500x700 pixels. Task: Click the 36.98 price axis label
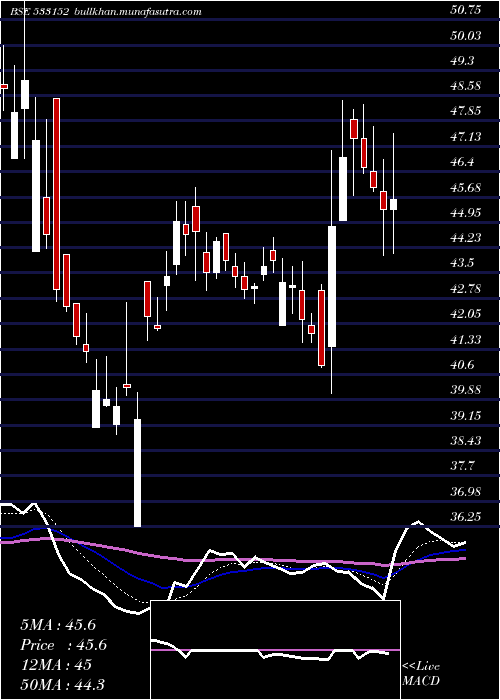coord(466,492)
